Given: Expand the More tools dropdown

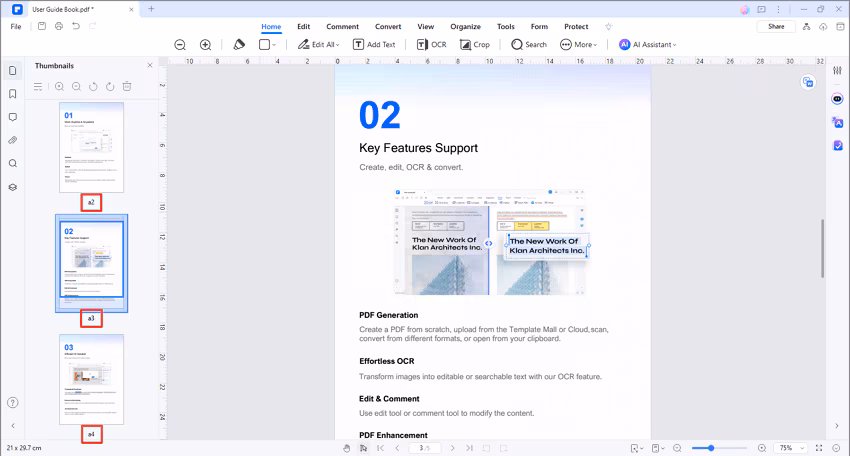Looking at the screenshot, I should coord(578,44).
